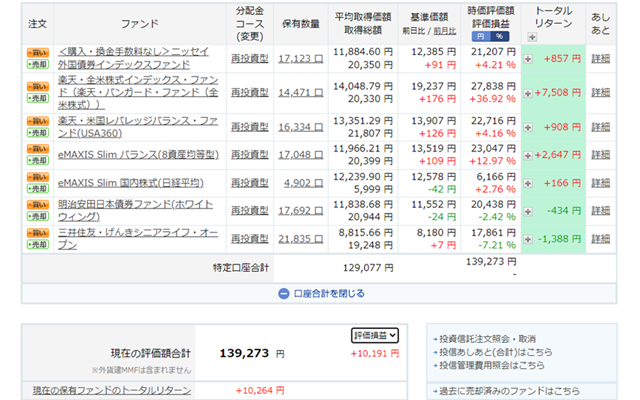This screenshot has width=640, height=400.
Task: Click holding quantity 17,048 口 link
Action: (300, 155)
